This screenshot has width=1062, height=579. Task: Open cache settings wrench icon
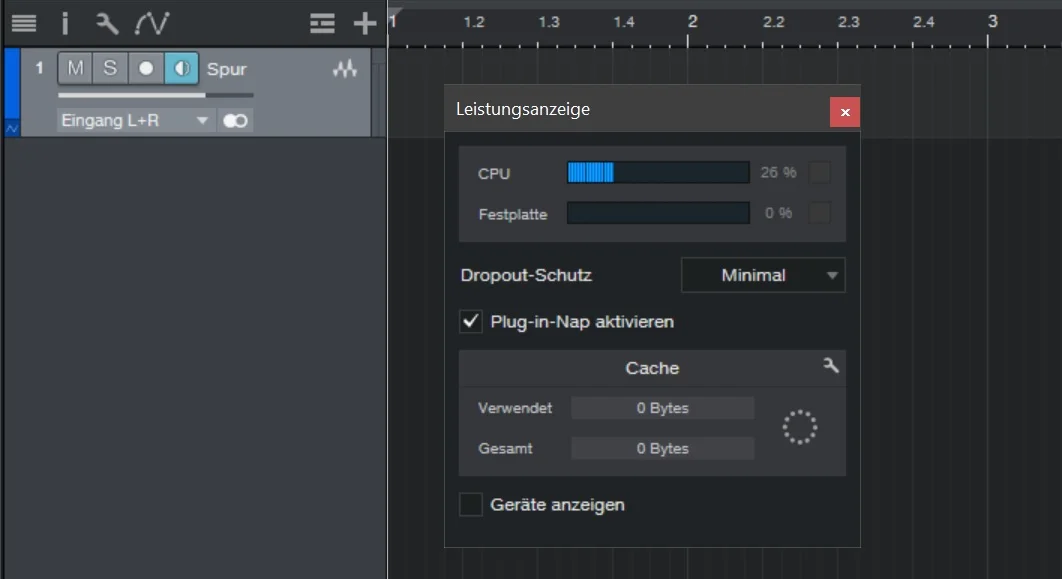click(x=831, y=366)
